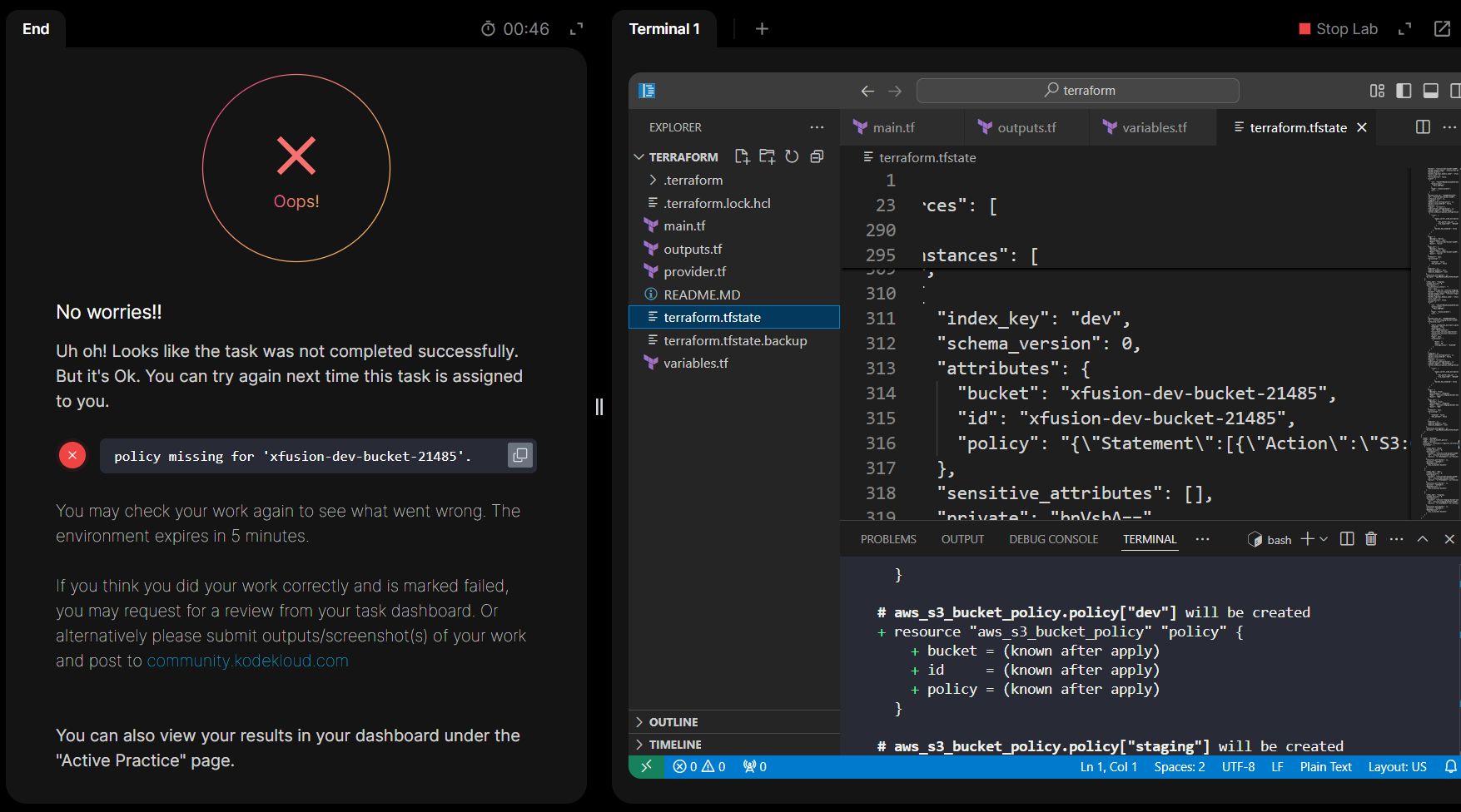Maximize the terminal panel size
The image size is (1461, 812).
pos(1423,539)
